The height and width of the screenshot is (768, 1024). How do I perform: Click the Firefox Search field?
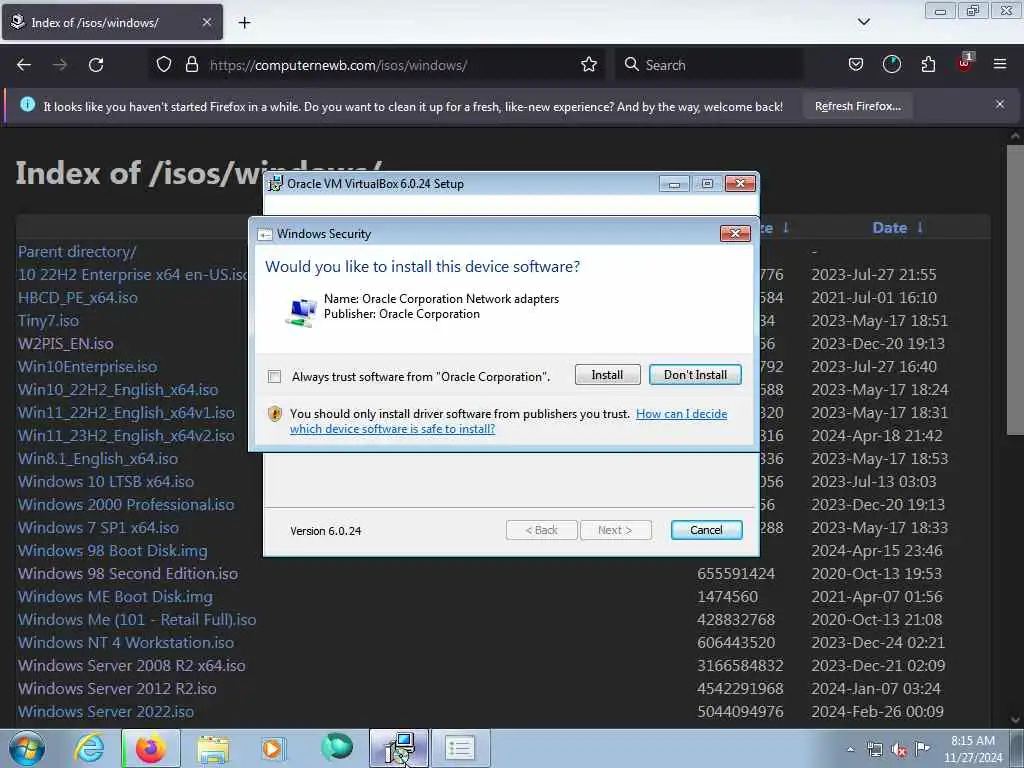709,65
